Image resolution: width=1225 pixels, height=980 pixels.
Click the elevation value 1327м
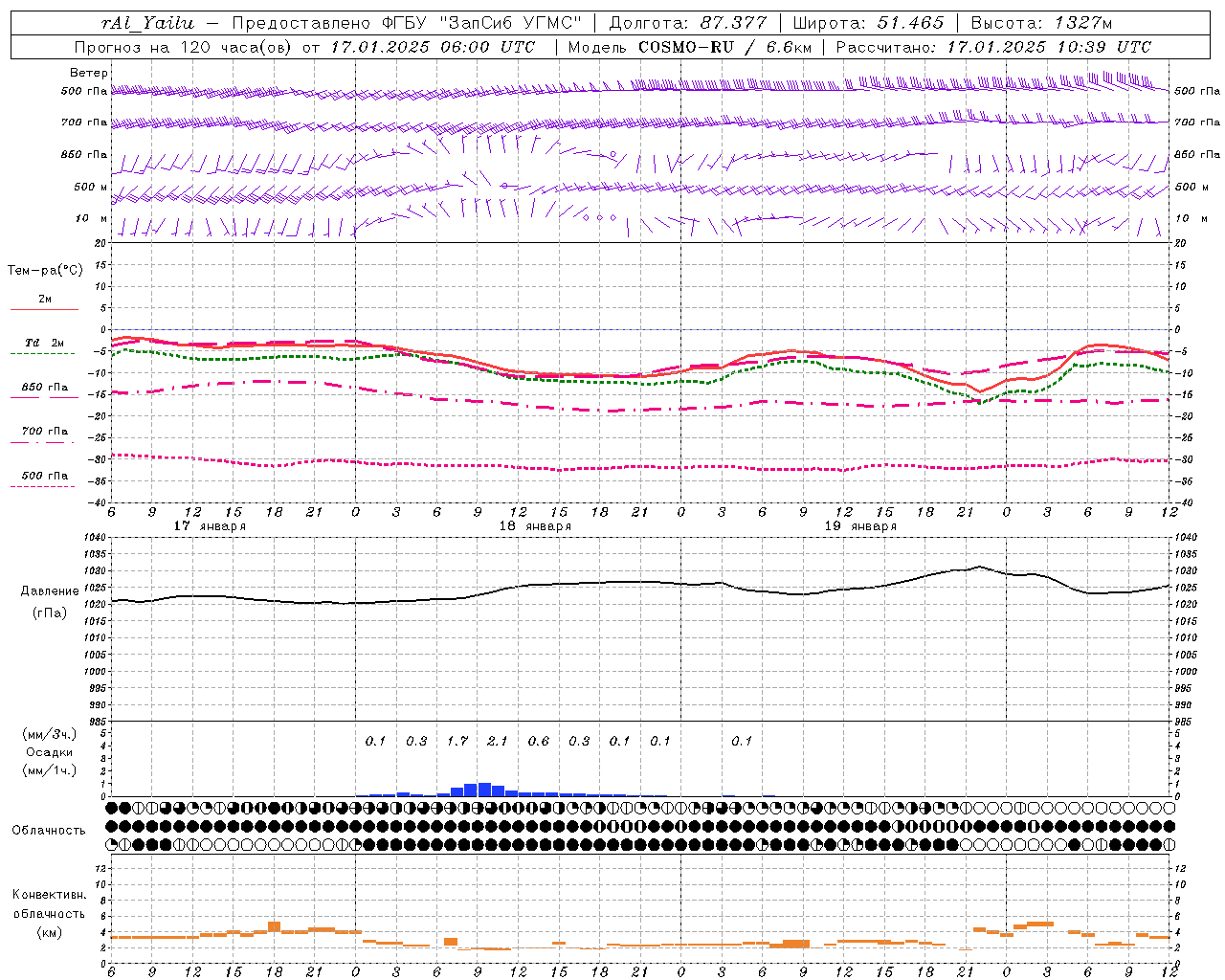(x=1083, y=23)
